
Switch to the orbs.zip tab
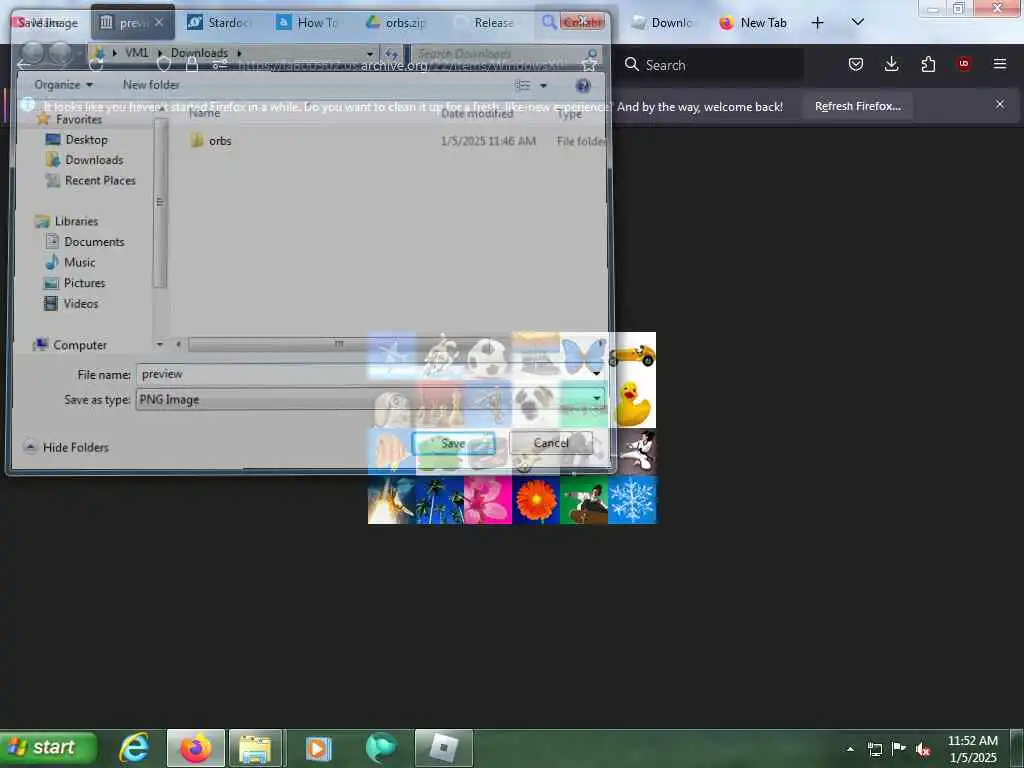coord(396,23)
